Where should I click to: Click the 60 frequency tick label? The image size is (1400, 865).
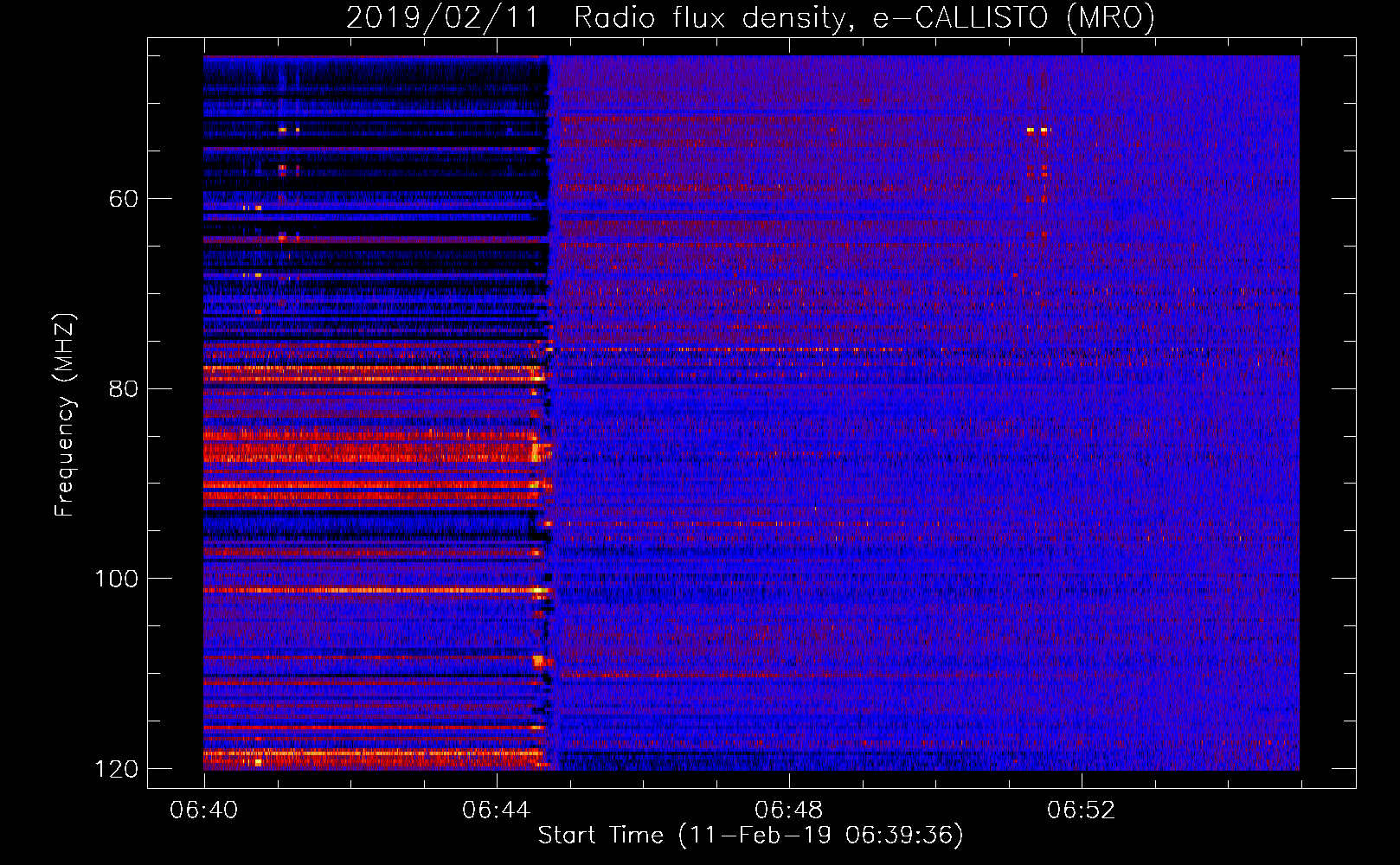[123, 199]
